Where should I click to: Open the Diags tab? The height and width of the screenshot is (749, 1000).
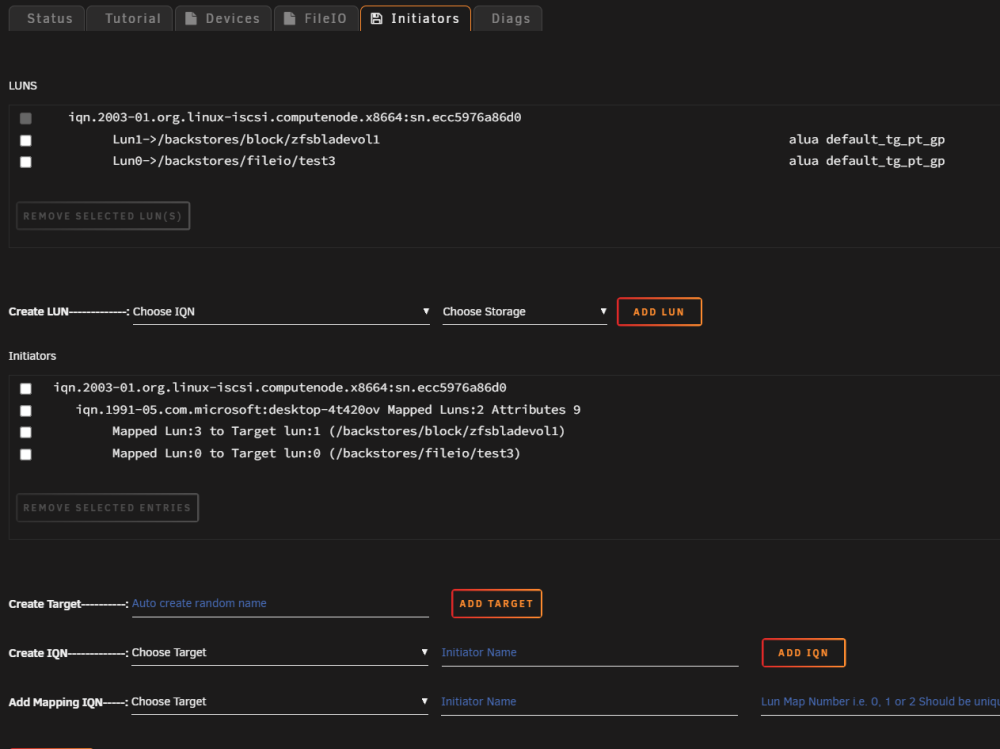pyautogui.click(x=508, y=19)
